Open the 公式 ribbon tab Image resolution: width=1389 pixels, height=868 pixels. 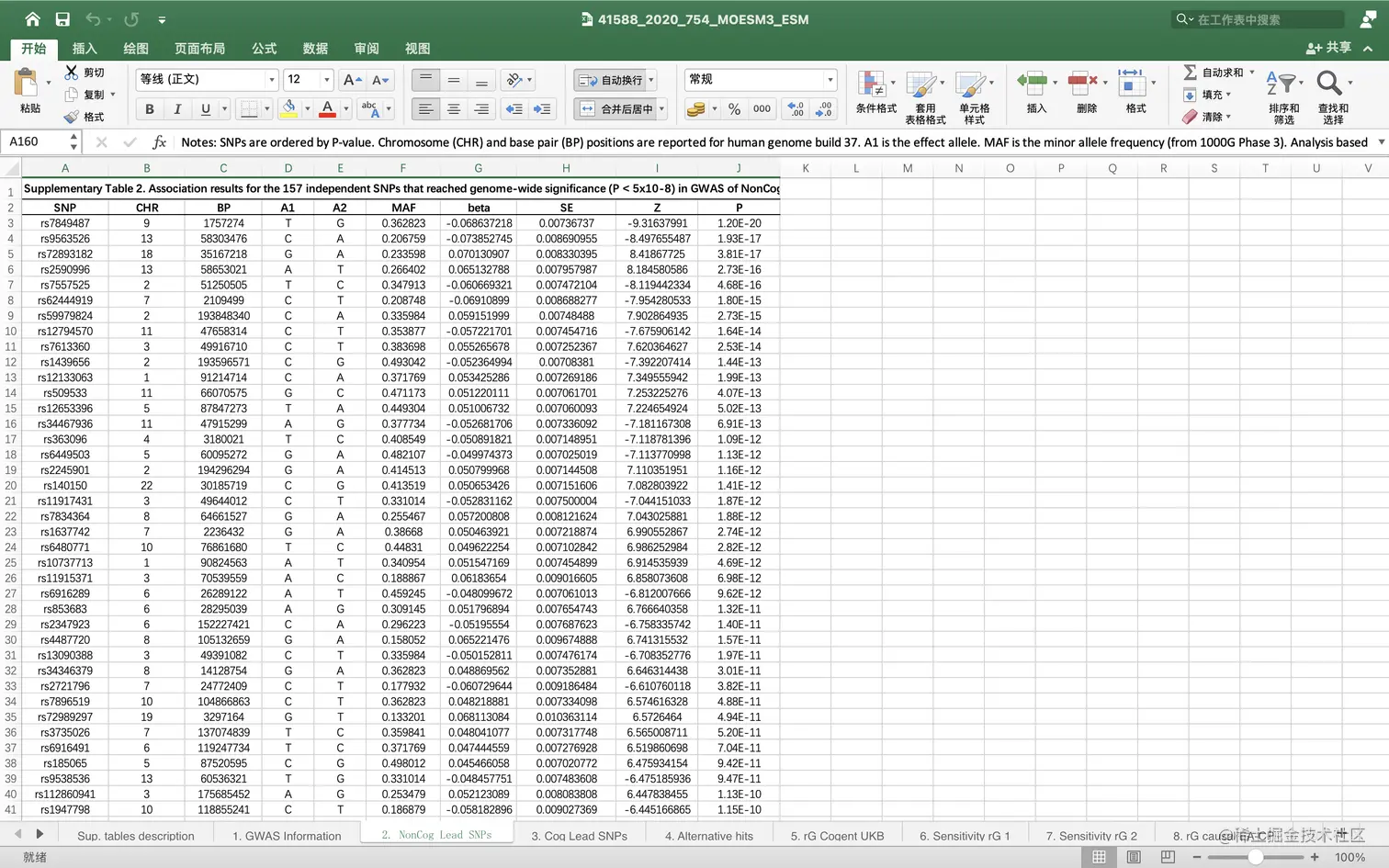265,48
